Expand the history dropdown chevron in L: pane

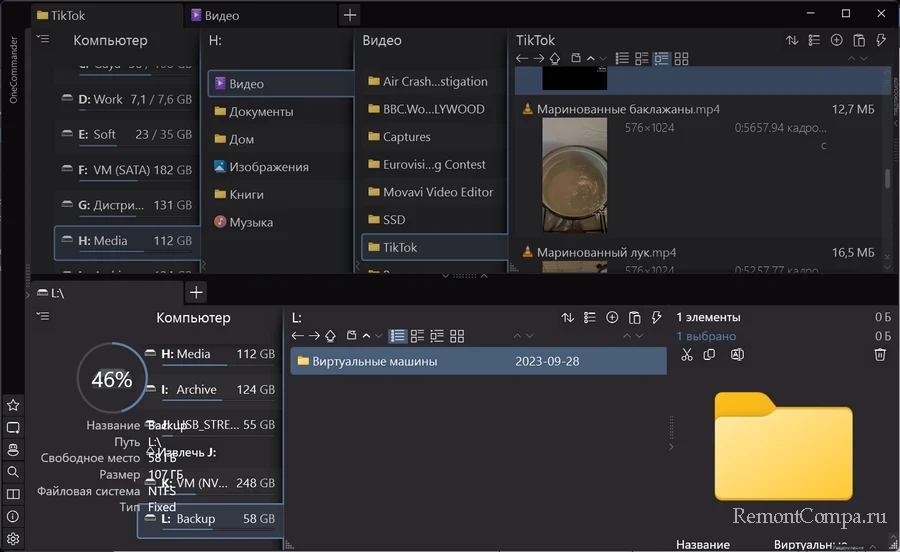point(380,336)
